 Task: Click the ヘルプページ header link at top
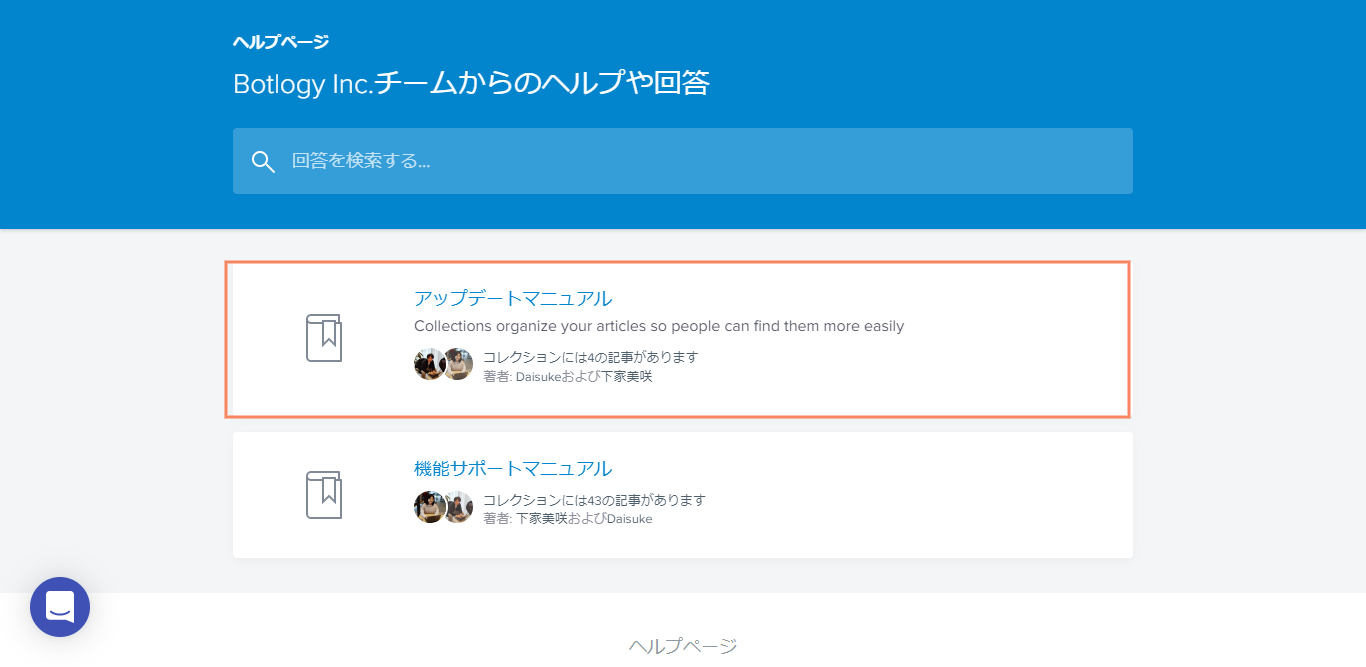(281, 42)
